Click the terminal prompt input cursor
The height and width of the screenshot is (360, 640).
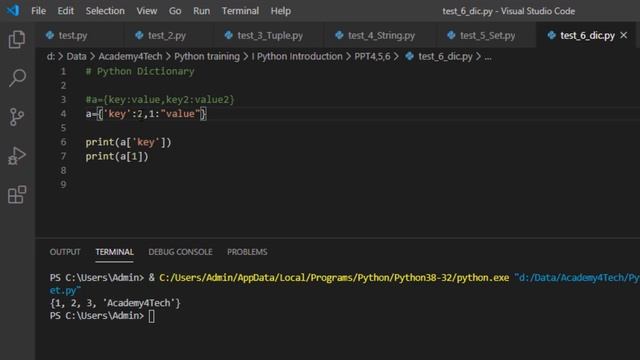pos(151,316)
